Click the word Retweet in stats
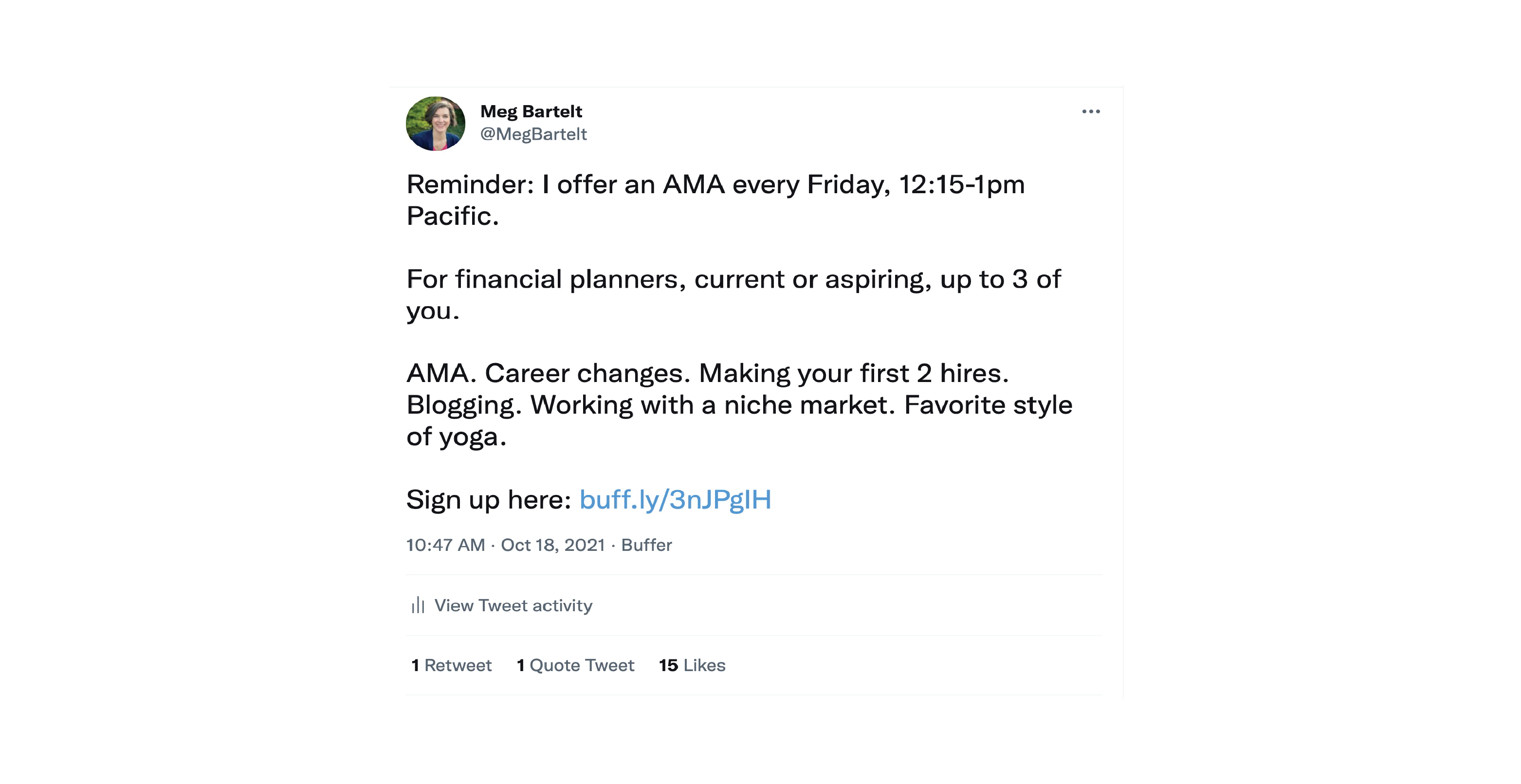This screenshot has height=784, width=1521. click(458, 665)
